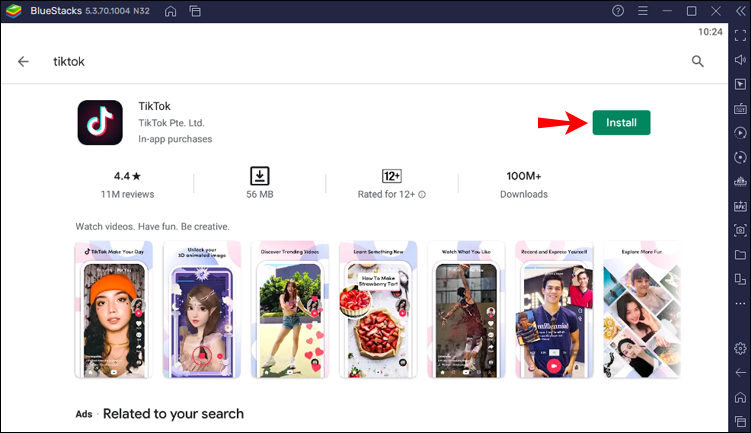Click the icon above the APK sidebar icon
The width and height of the screenshot is (751, 433).
tap(740, 182)
